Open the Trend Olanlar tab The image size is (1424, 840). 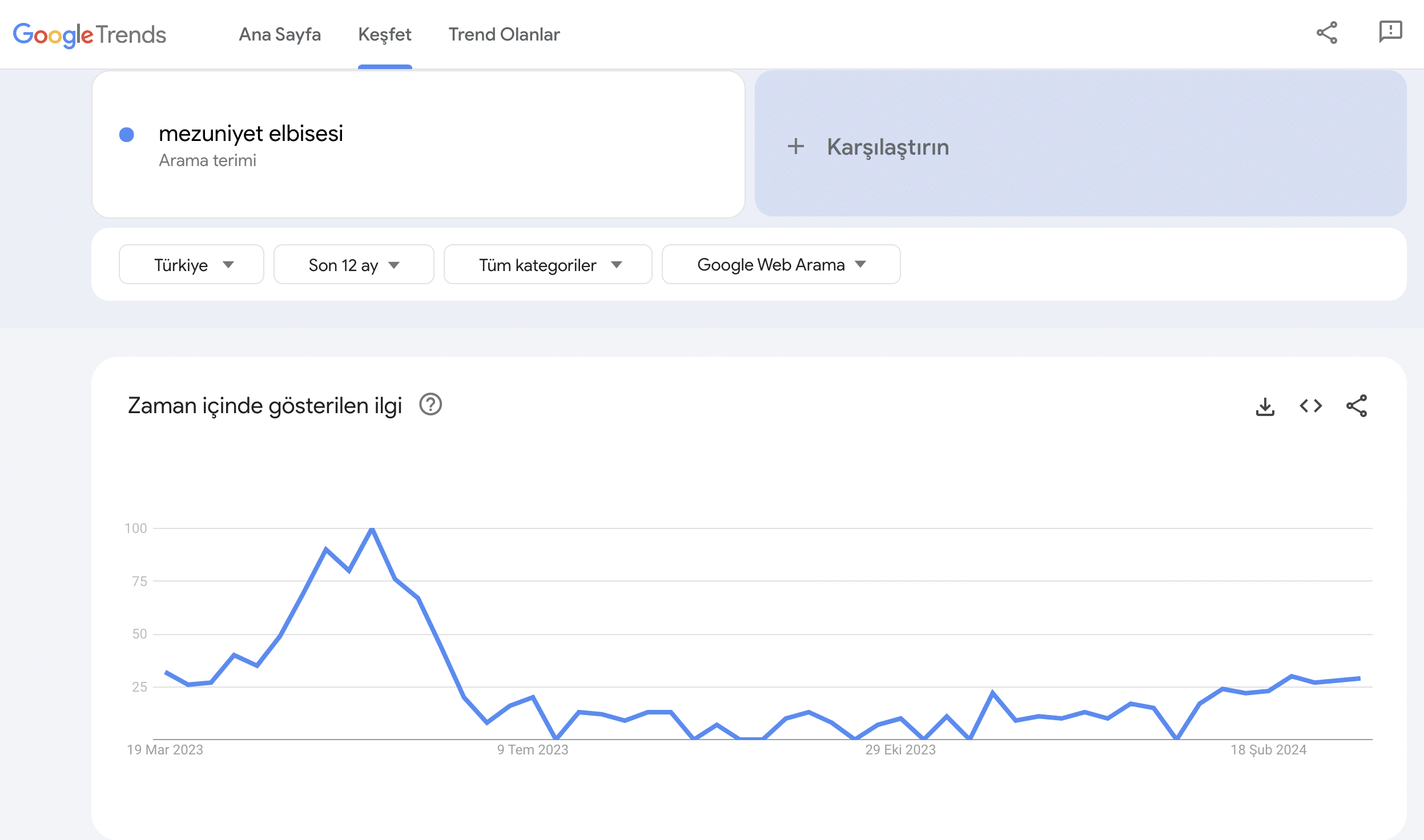(505, 34)
